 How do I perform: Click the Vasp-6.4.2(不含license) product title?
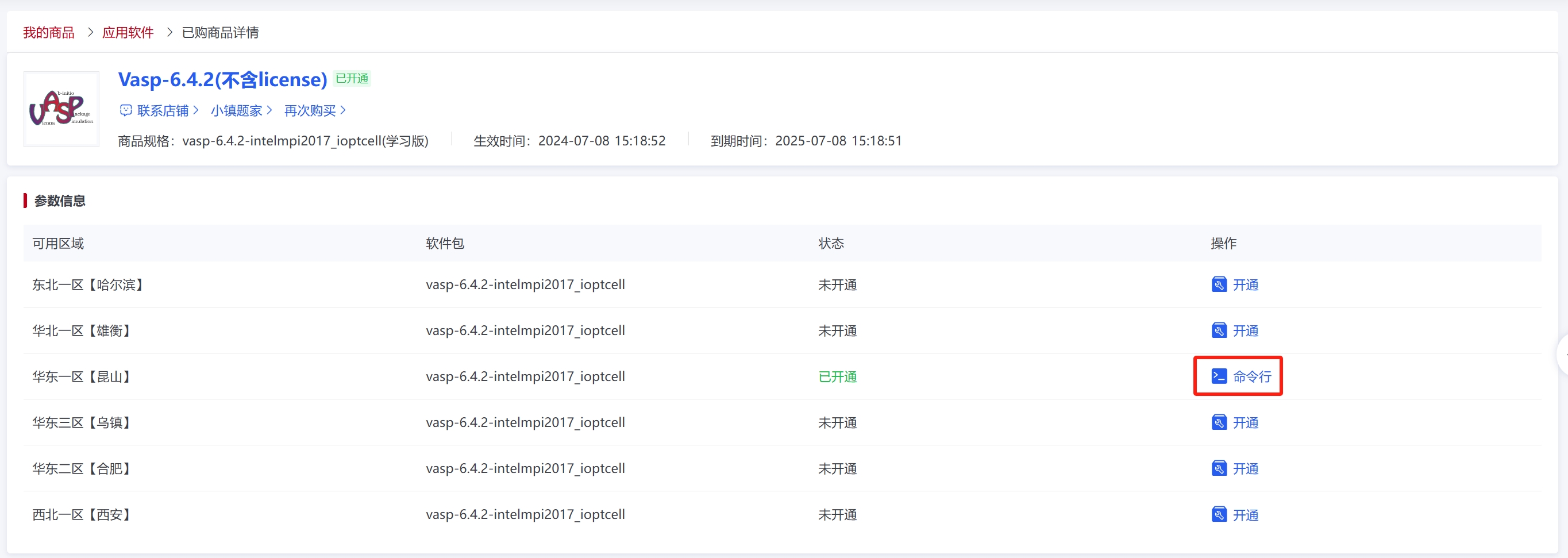pyautogui.click(x=222, y=79)
